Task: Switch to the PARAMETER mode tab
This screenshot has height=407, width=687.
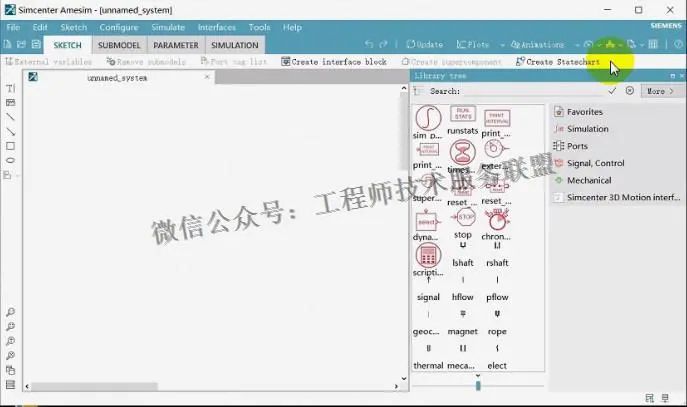Action: (x=176, y=45)
